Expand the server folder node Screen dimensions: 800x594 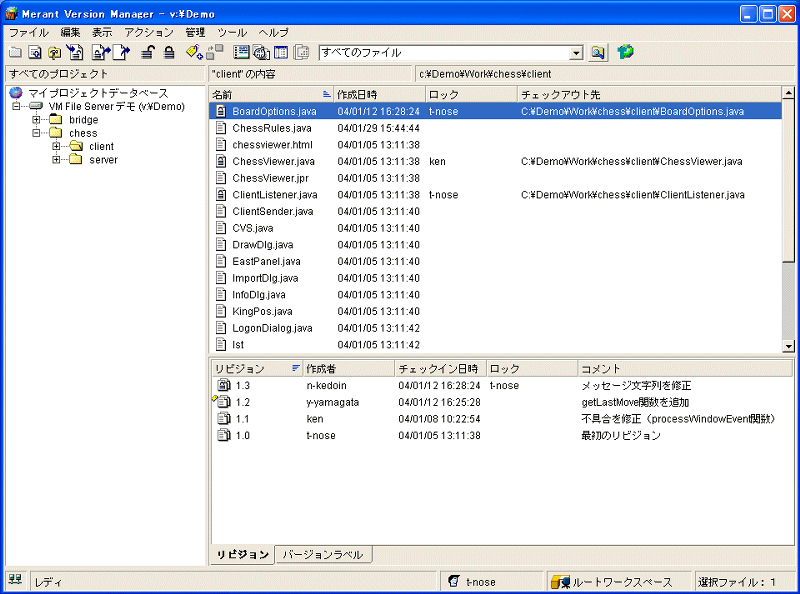pyautogui.click(x=56, y=159)
